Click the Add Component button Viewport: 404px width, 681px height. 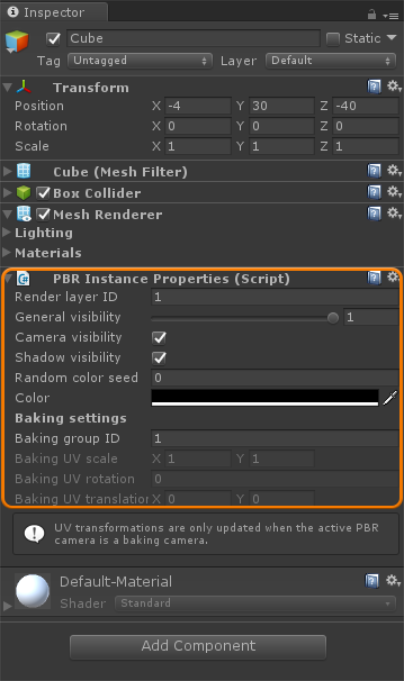click(198, 647)
